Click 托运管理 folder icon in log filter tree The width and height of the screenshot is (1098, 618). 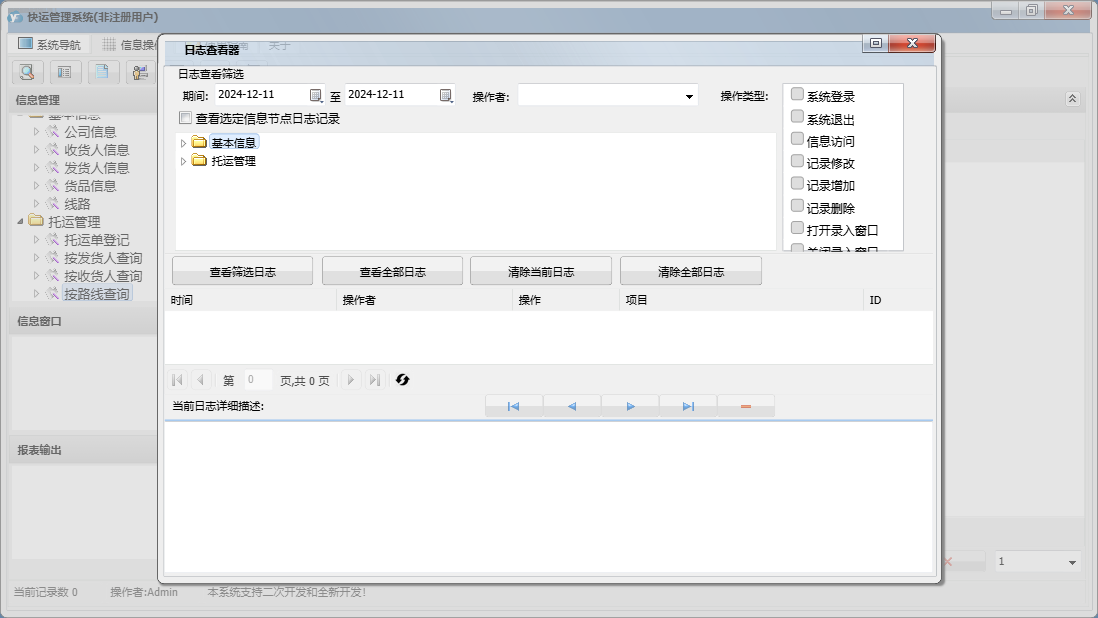point(199,160)
